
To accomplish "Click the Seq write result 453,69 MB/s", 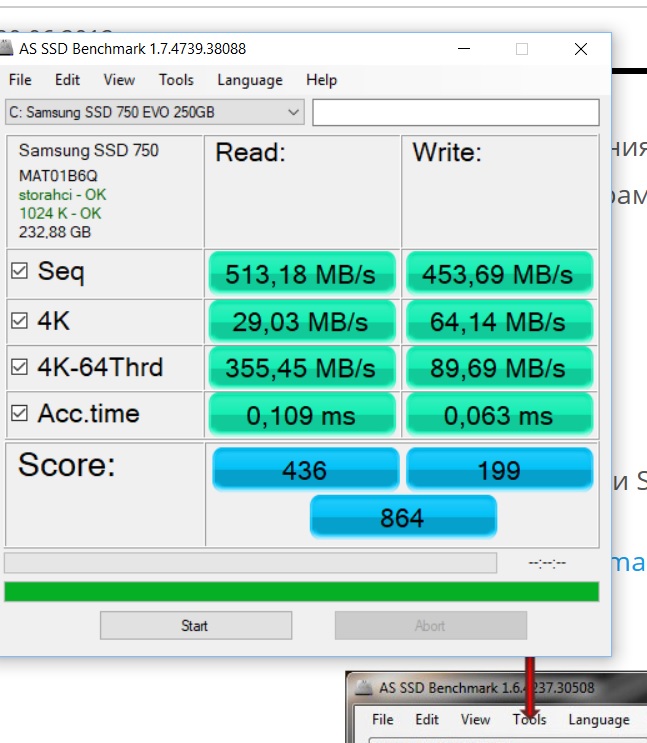I will 500,273.
